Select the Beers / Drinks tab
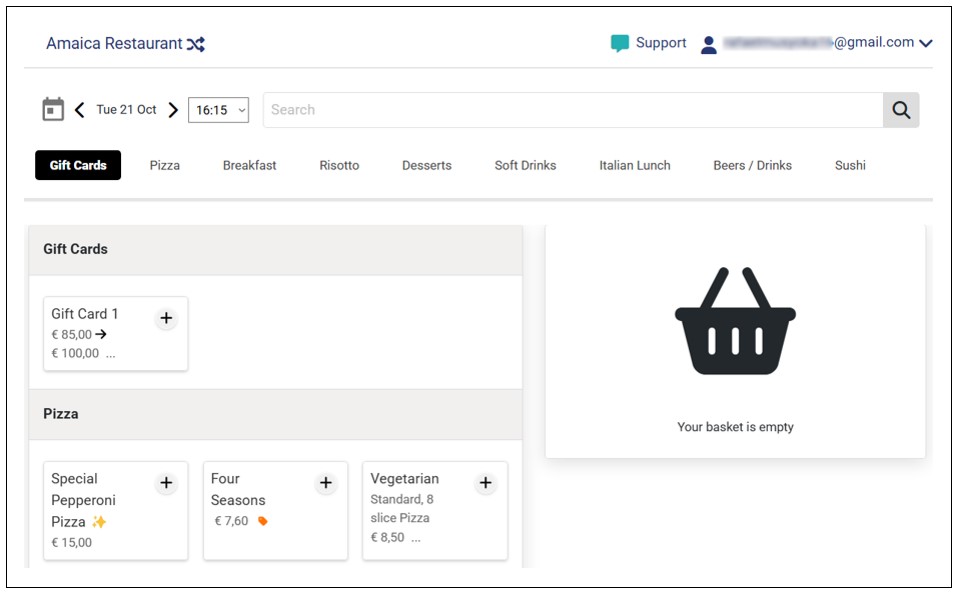Viewport: 961px width, 592px height. (752, 165)
